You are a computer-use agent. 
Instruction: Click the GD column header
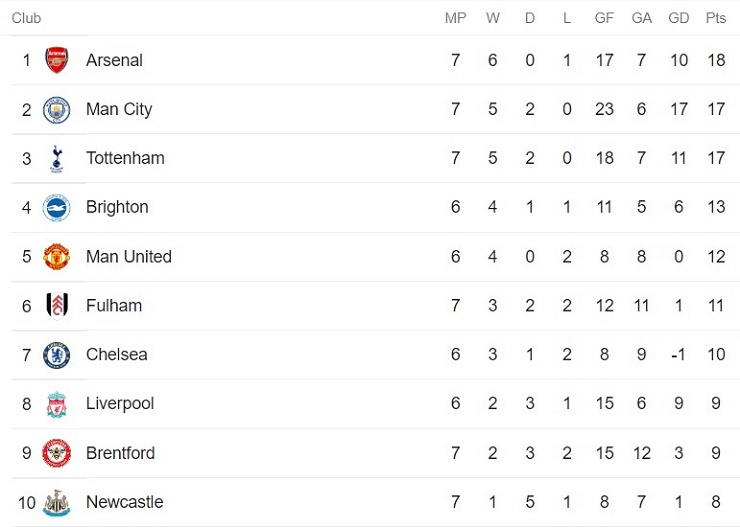[x=679, y=18]
